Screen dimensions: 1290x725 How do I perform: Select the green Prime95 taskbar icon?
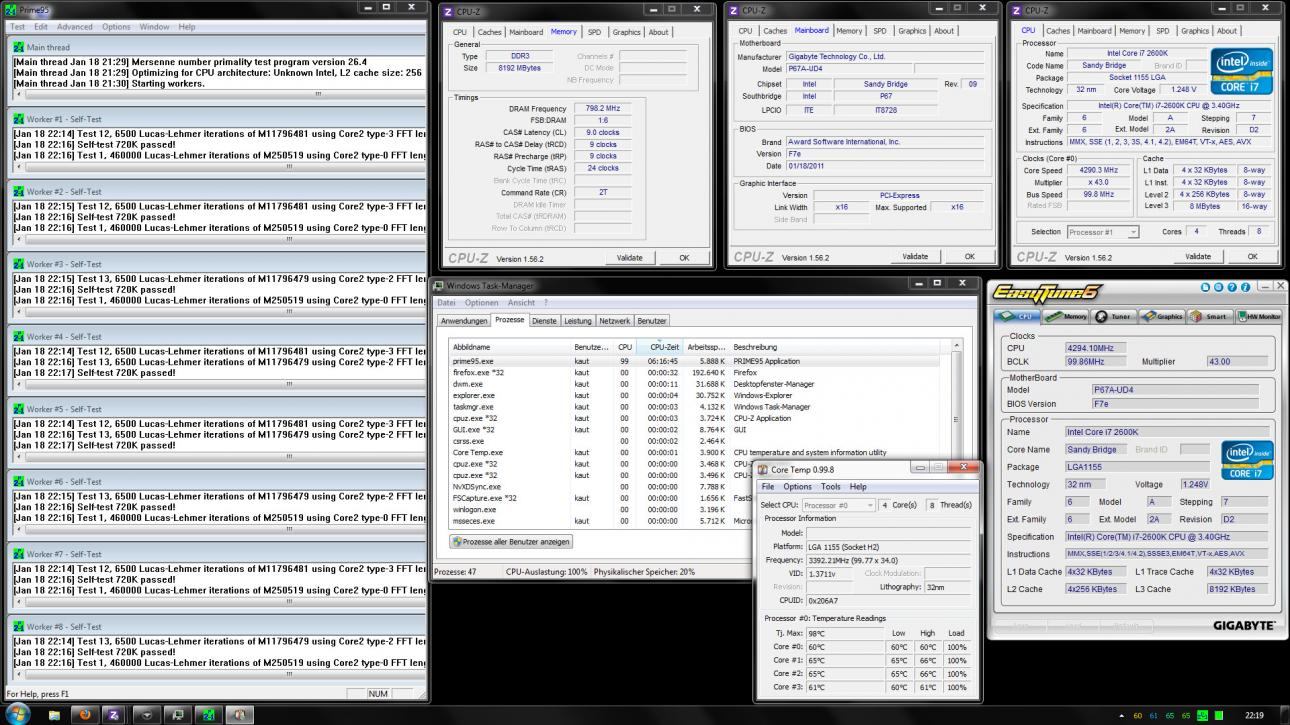click(210, 716)
